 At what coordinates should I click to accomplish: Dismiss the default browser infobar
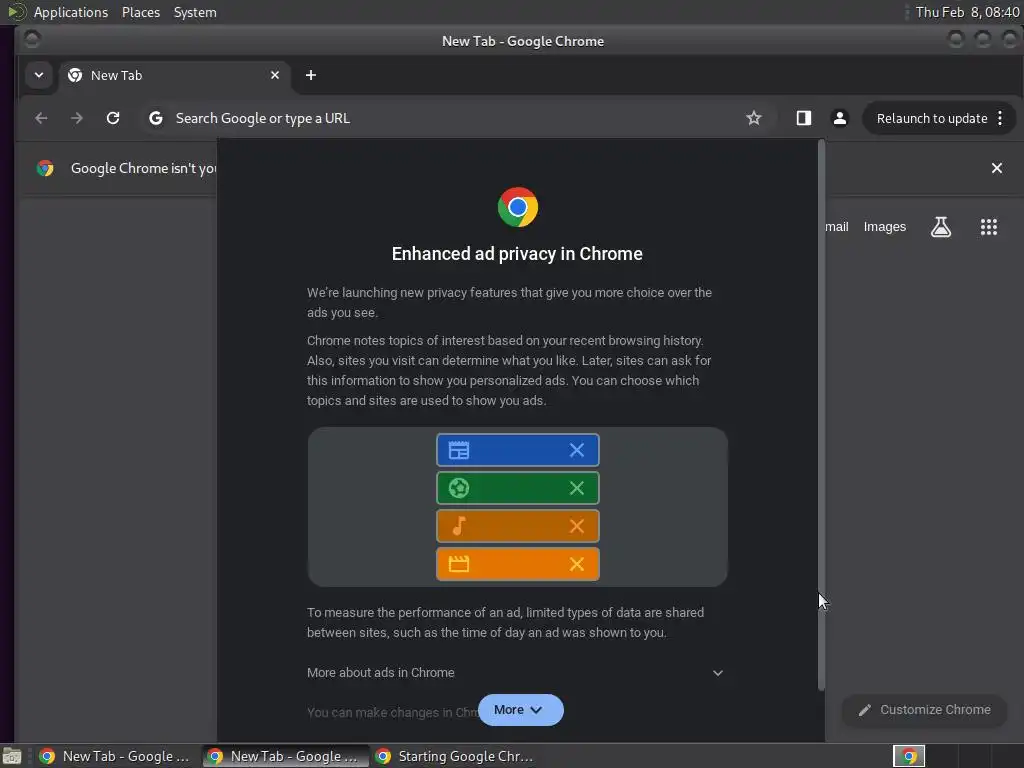coord(997,168)
